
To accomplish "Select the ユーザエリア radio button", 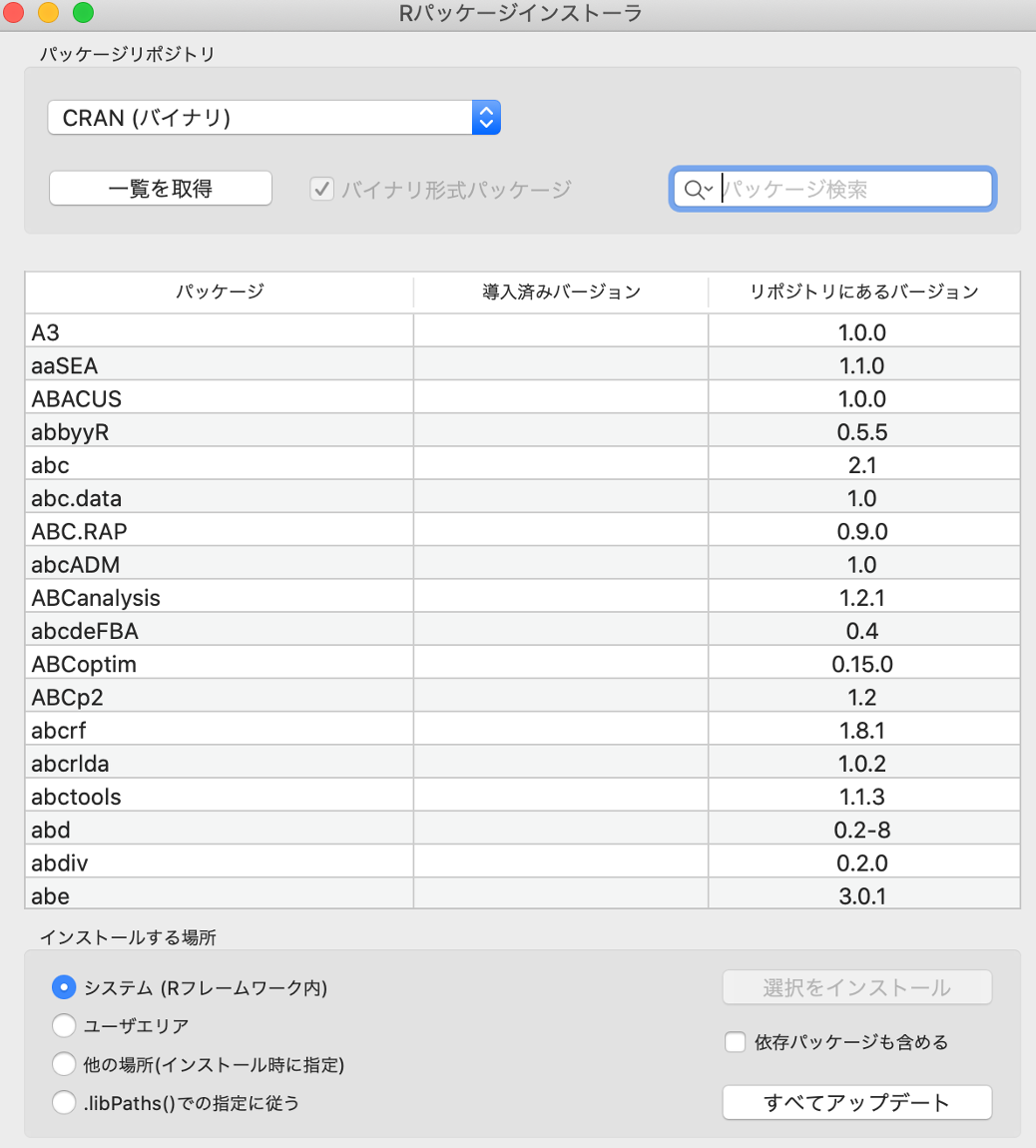I will pos(64,1026).
